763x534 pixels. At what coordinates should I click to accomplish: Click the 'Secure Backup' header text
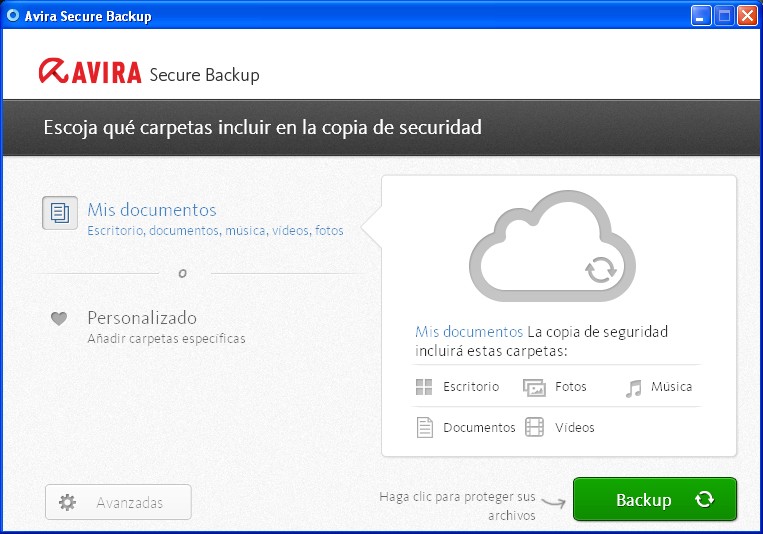tap(204, 75)
